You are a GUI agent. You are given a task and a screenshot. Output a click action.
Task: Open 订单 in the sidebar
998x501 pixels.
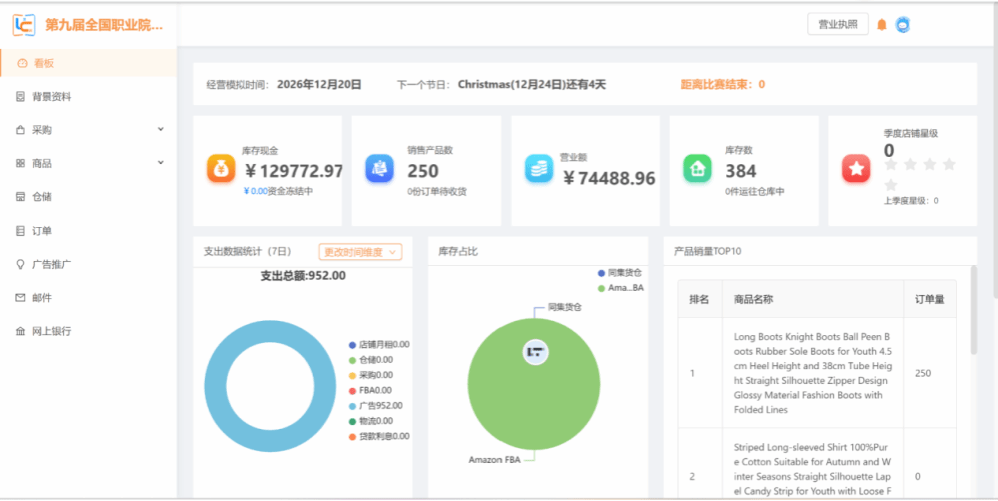point(88,230)
